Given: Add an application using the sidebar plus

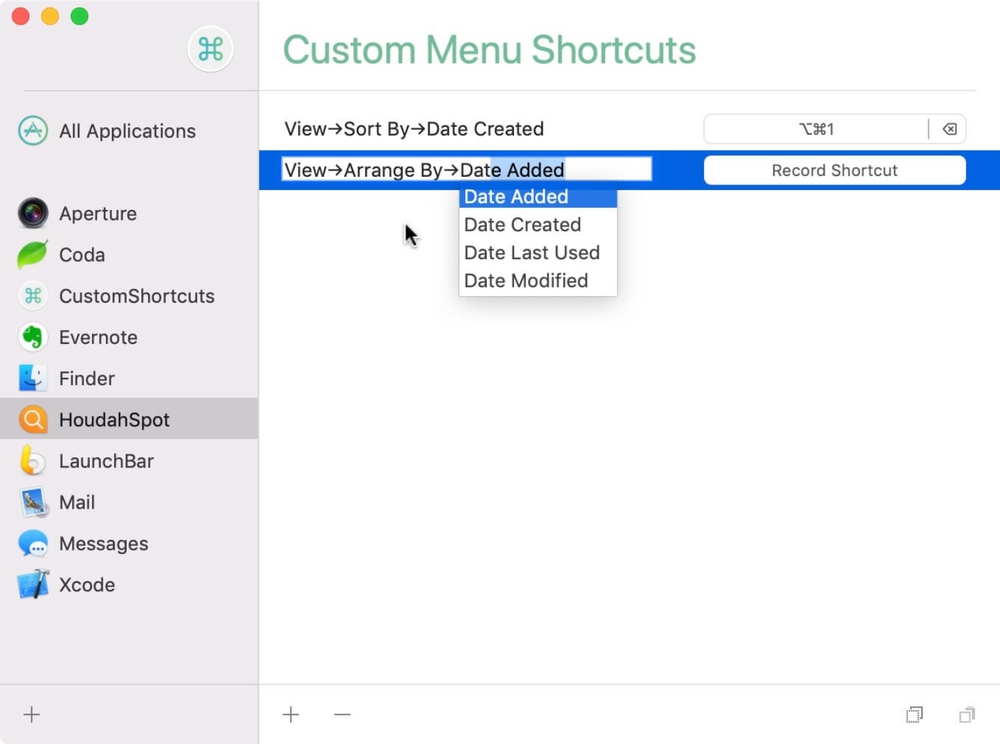Looking at the screenshot, I should (x=31, y=715).
